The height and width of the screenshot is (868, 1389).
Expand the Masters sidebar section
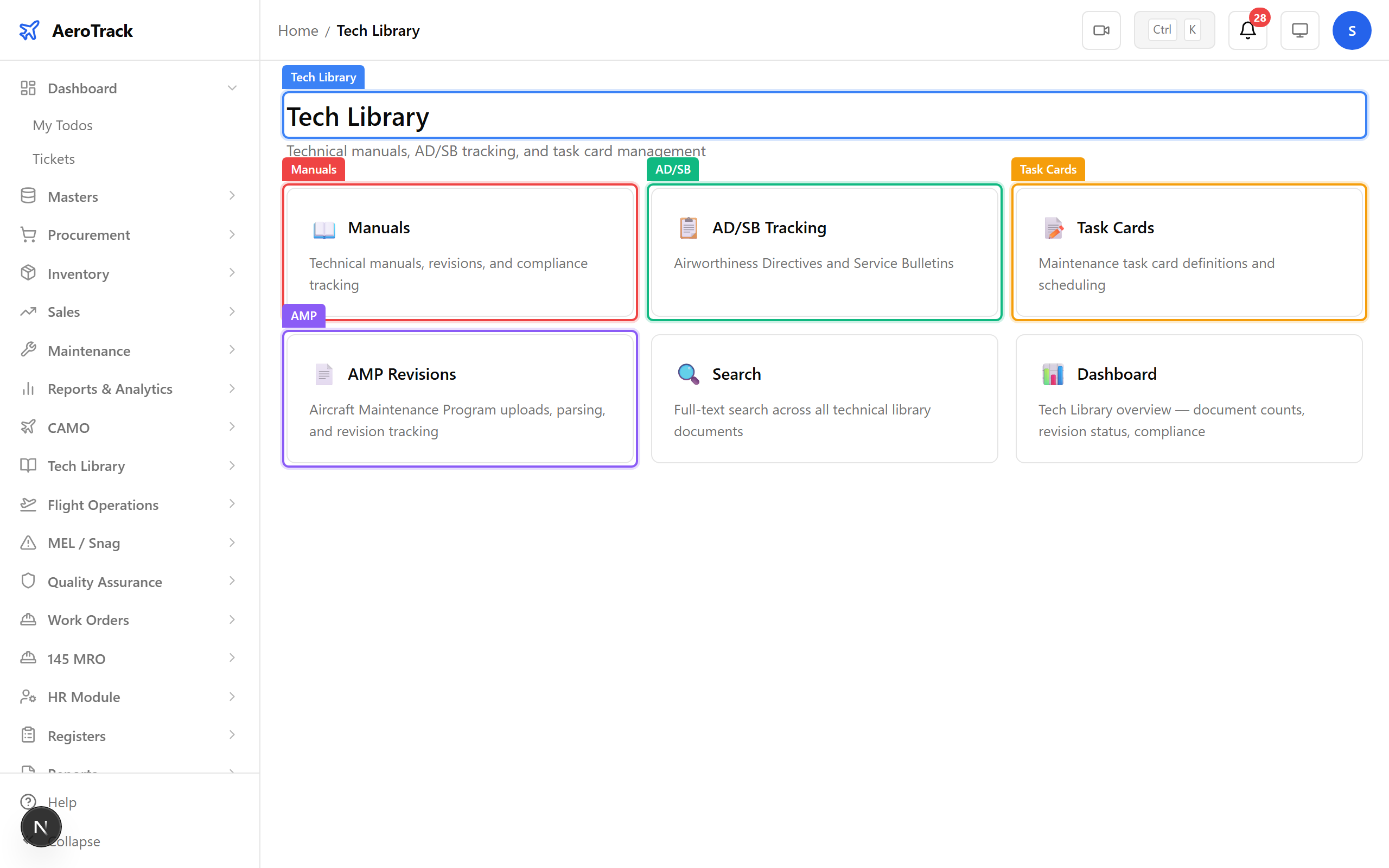coord(232,196)
